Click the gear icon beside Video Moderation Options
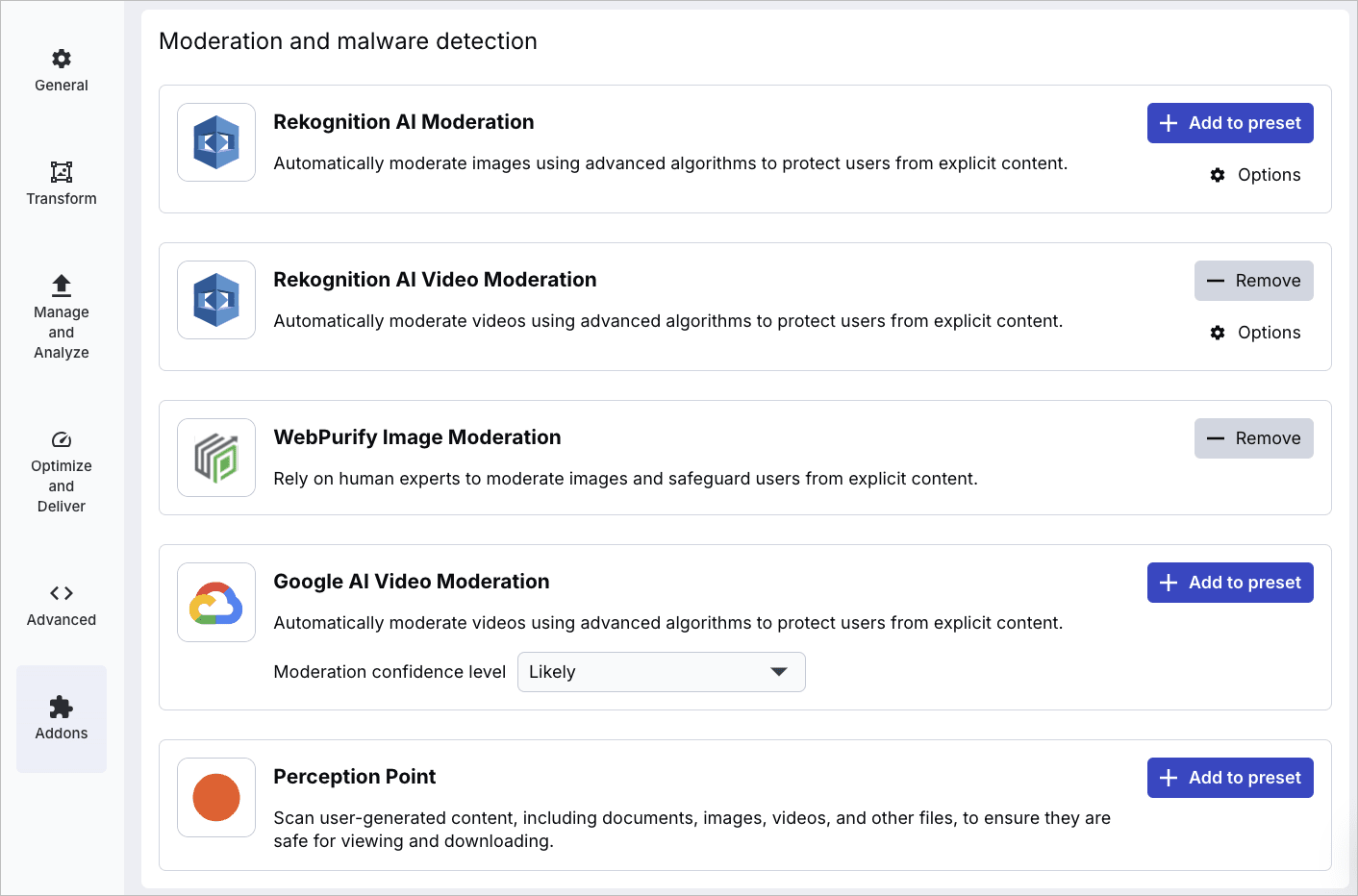The image size is (1358, 896). click(1218, 333)
